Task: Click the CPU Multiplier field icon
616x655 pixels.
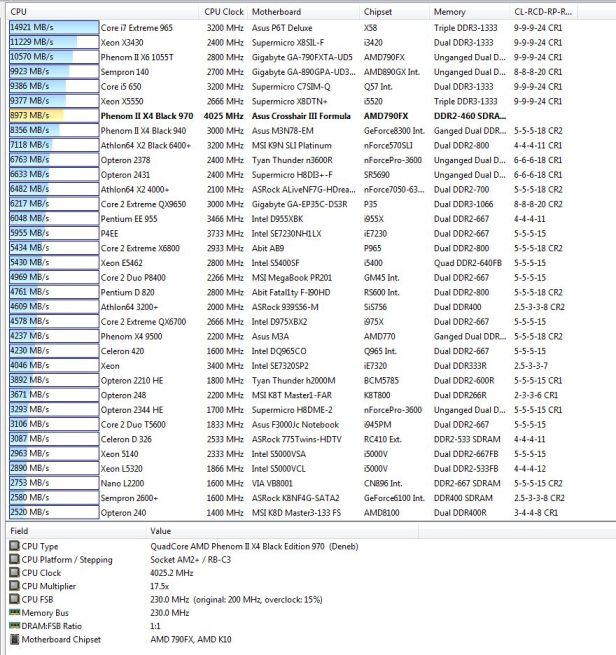Action: [15, 586]
